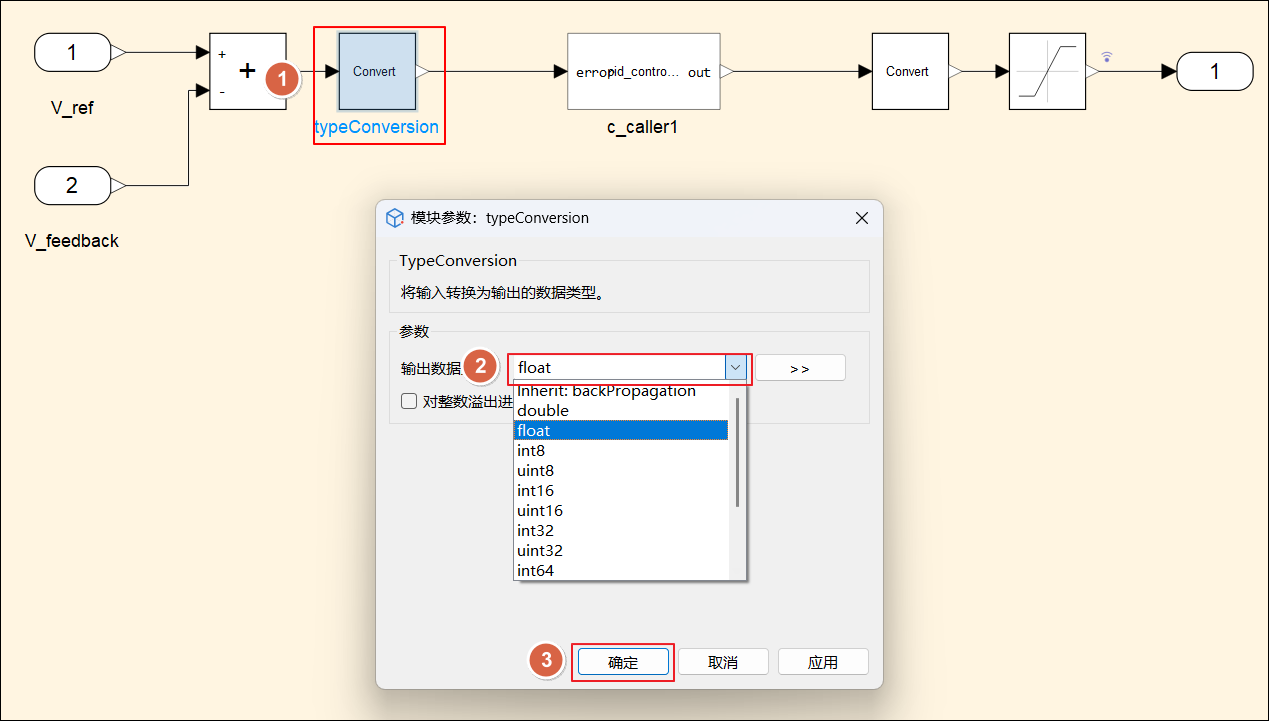1269x721 pixels.
Task: Open the >> data type assistant button
Action: pos(800,368)
